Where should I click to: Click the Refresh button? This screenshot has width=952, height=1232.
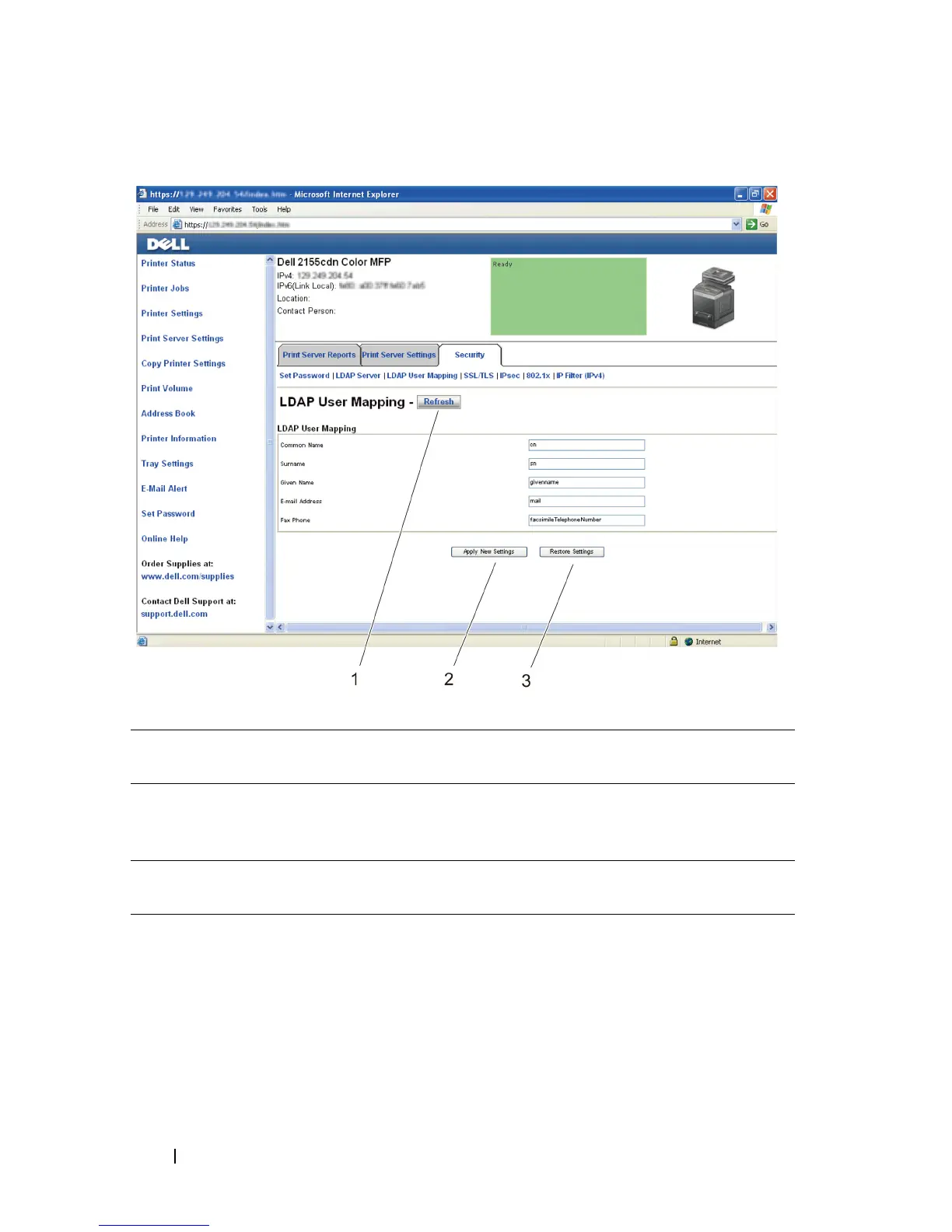coord(439,402)
